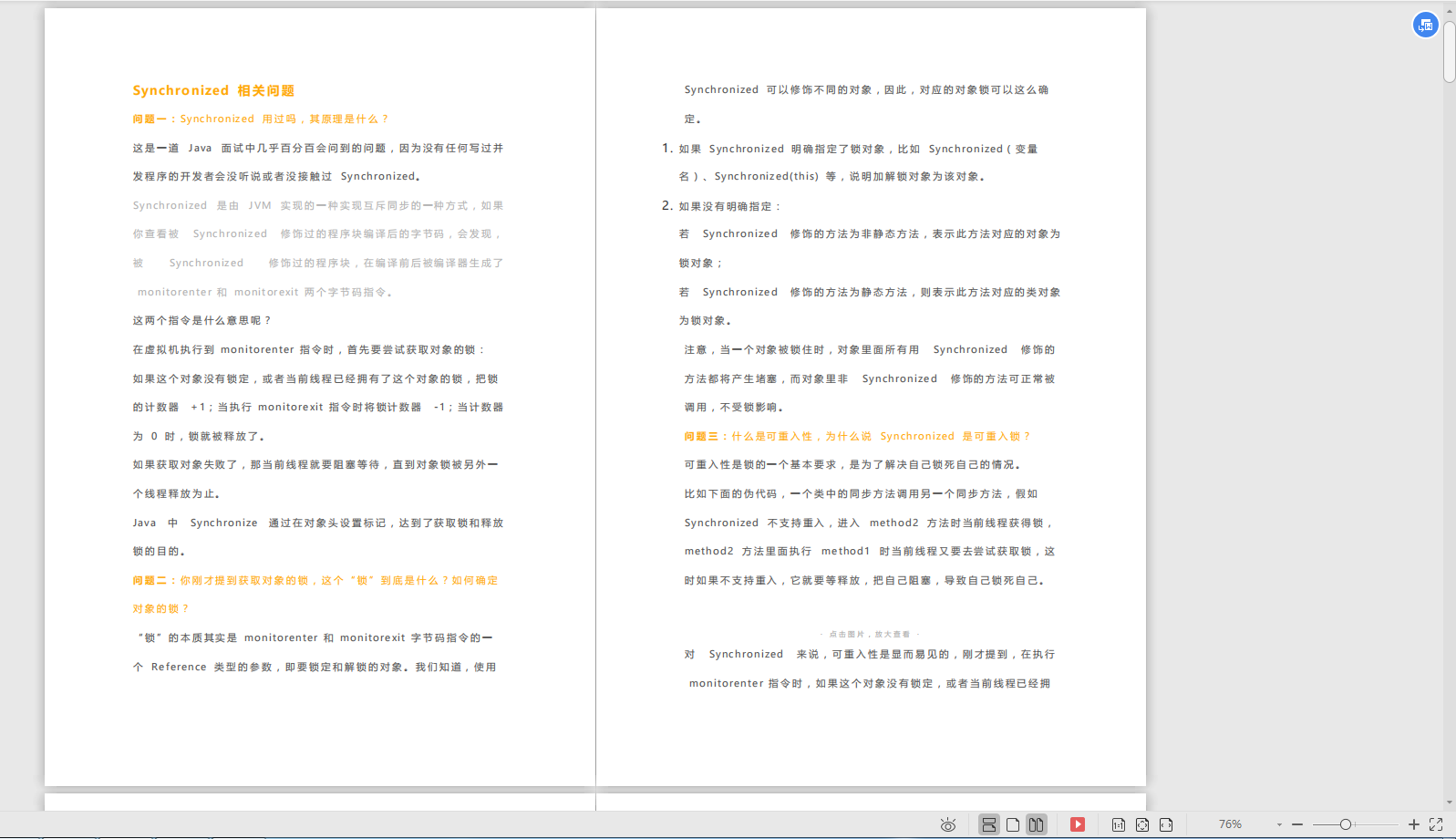Viewport: 1456px width, 839px height.
Task: Open zoom percentage dropdown arrow
Action: click(1279, 824)
